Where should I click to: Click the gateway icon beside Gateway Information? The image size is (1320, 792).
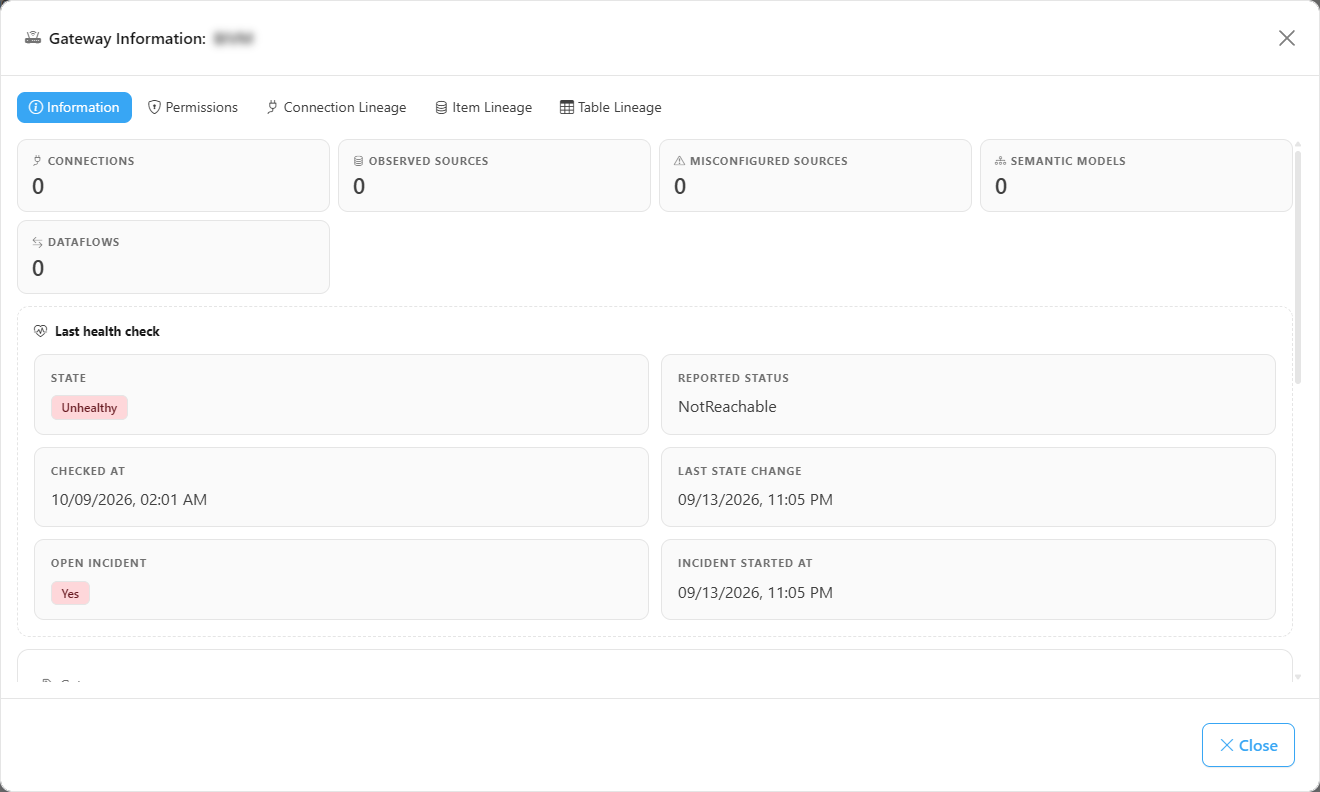click(x=32, y=38)
